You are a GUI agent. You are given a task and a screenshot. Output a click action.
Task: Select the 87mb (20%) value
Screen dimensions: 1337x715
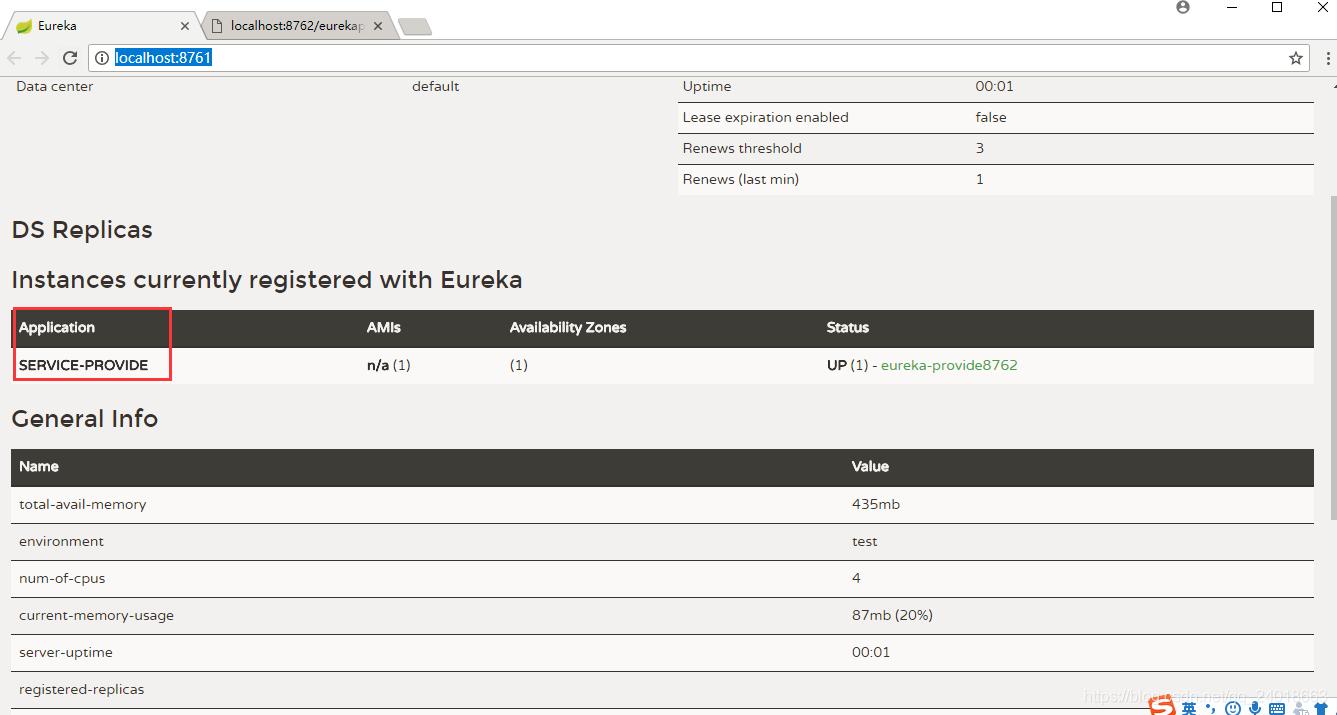click(892, 615)
